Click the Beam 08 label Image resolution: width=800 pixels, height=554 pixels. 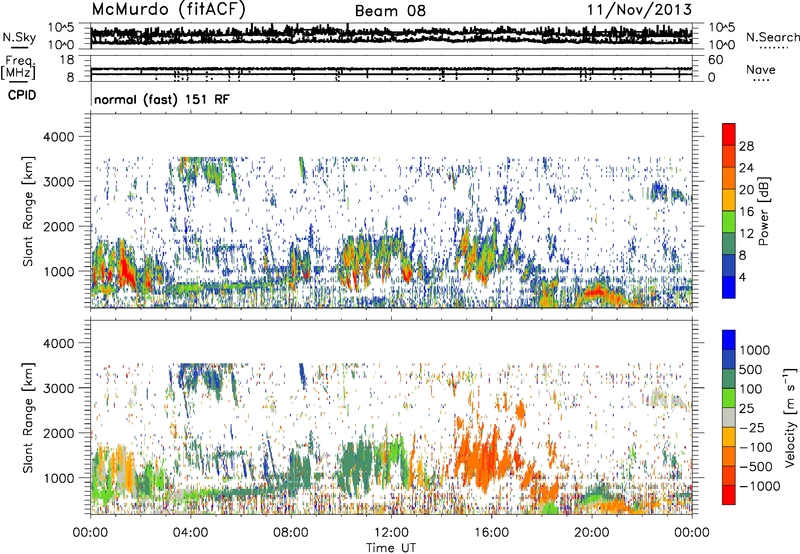pyautogui.click(x=390, y=11)
